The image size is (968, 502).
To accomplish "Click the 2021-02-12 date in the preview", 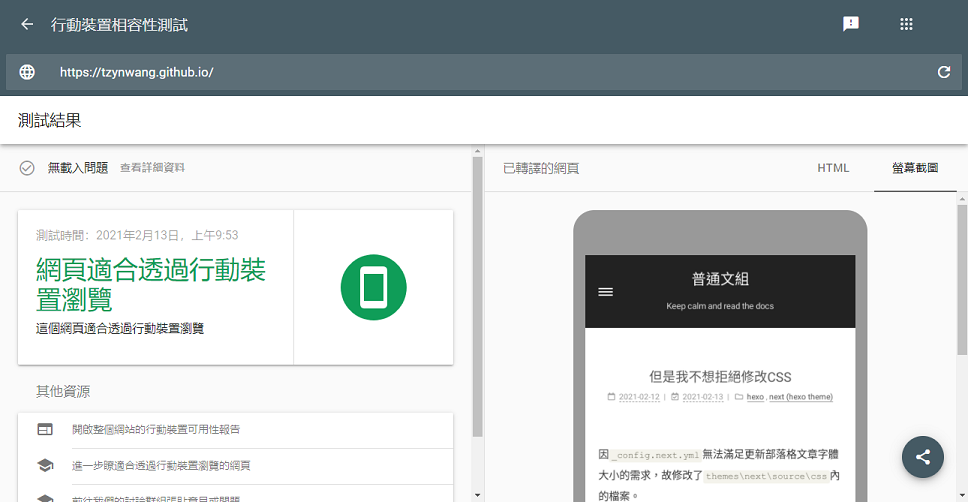I will [x=639, y=397].
